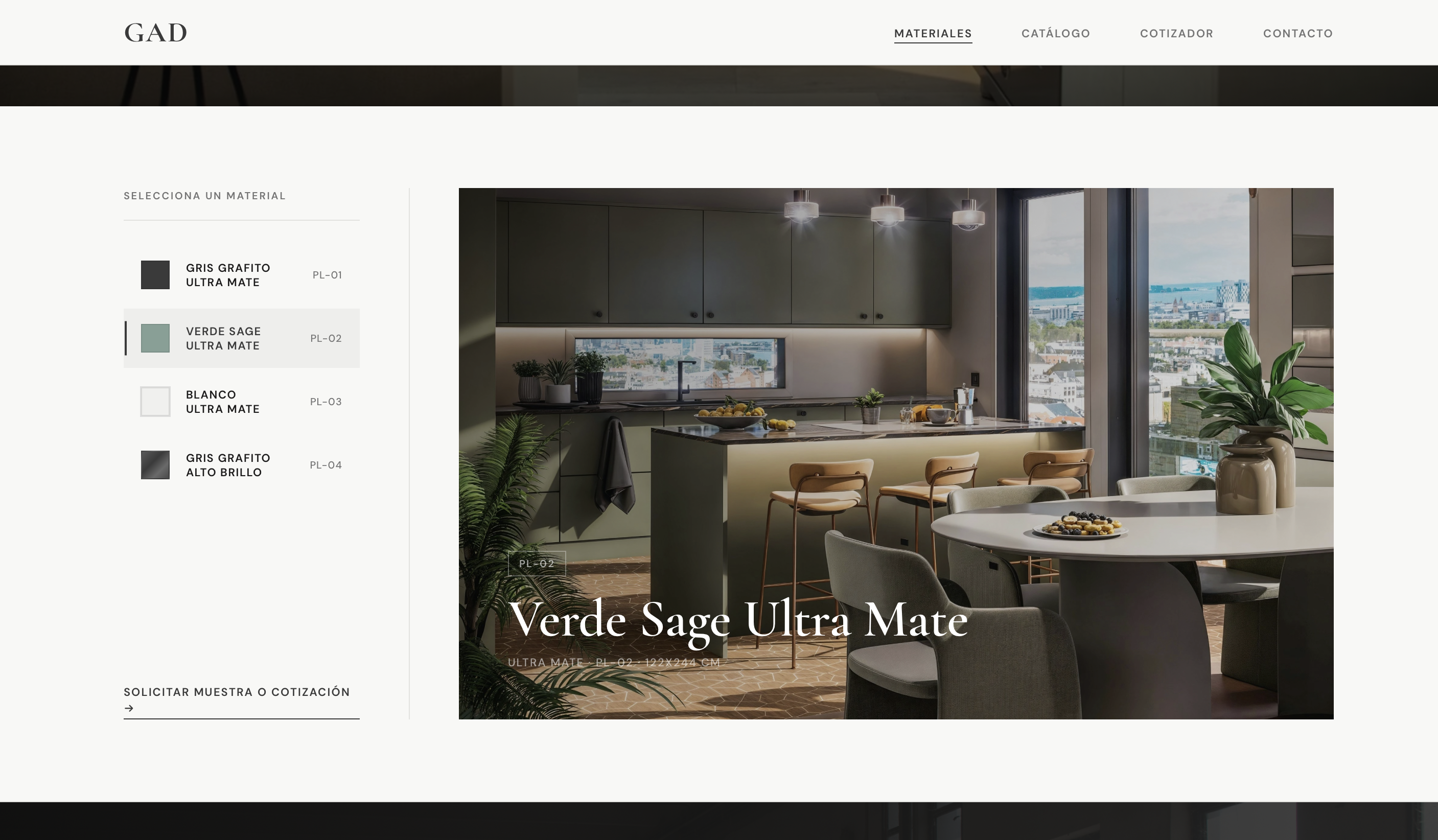Select the Blanco Ultra Mate material name
Screen dimensions: 1438x840
point(223,402)
